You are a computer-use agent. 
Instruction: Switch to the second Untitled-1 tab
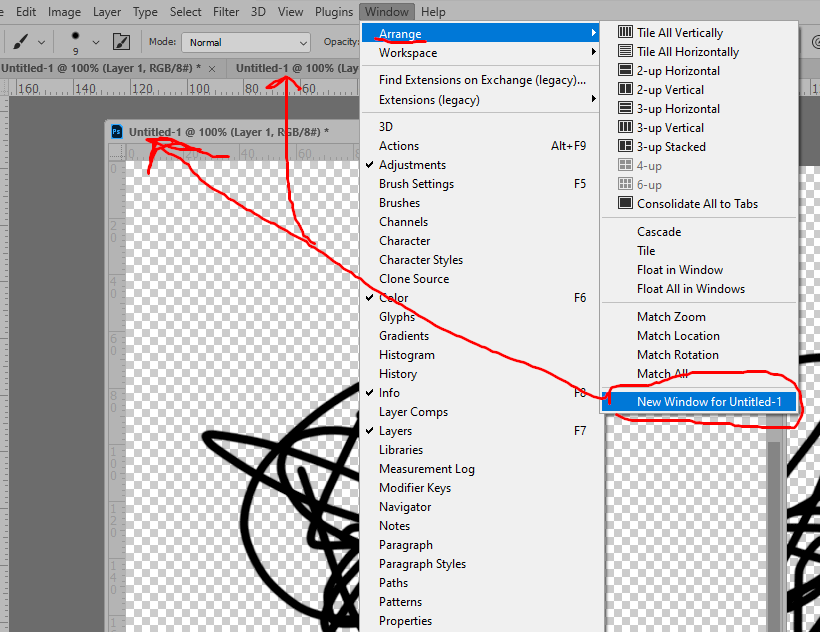pos(297,68)
